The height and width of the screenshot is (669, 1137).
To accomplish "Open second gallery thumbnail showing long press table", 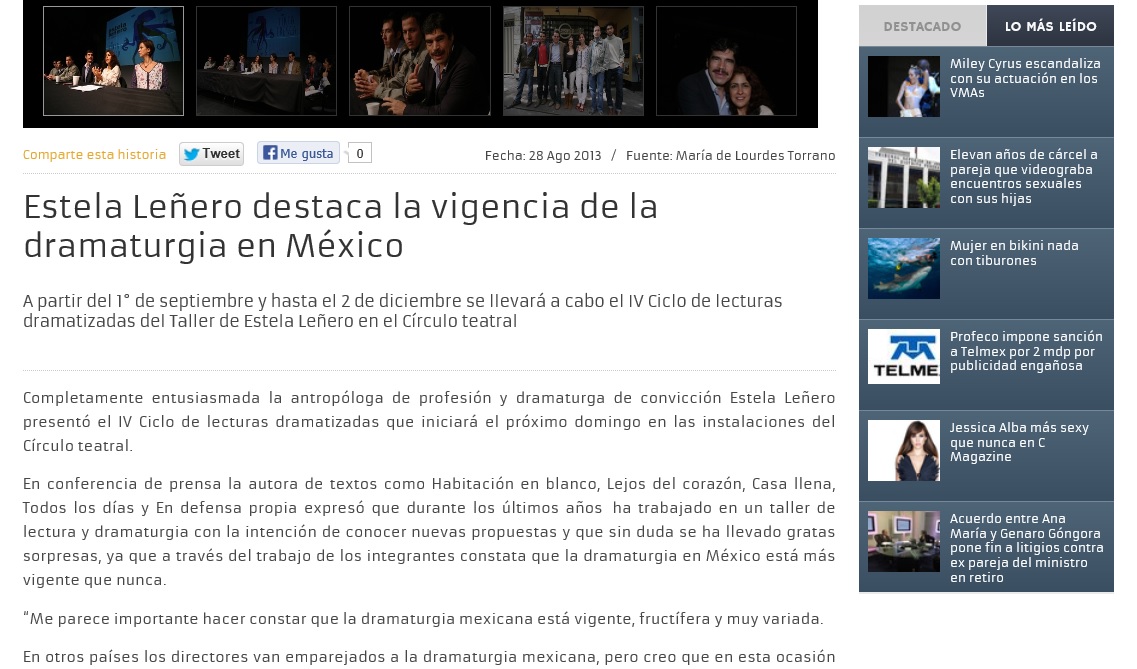I will [x=266, y=61].
